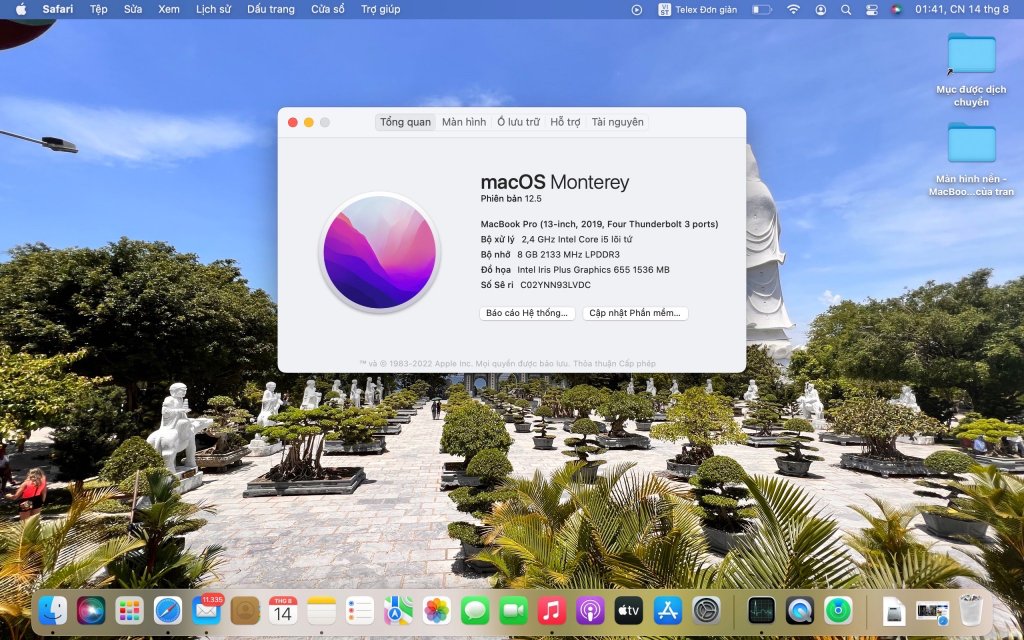The image size is (1024, 640).
Task: Click the MacBook Pro (13-inch, 2019) model text
Action: (x=599, y=224)
